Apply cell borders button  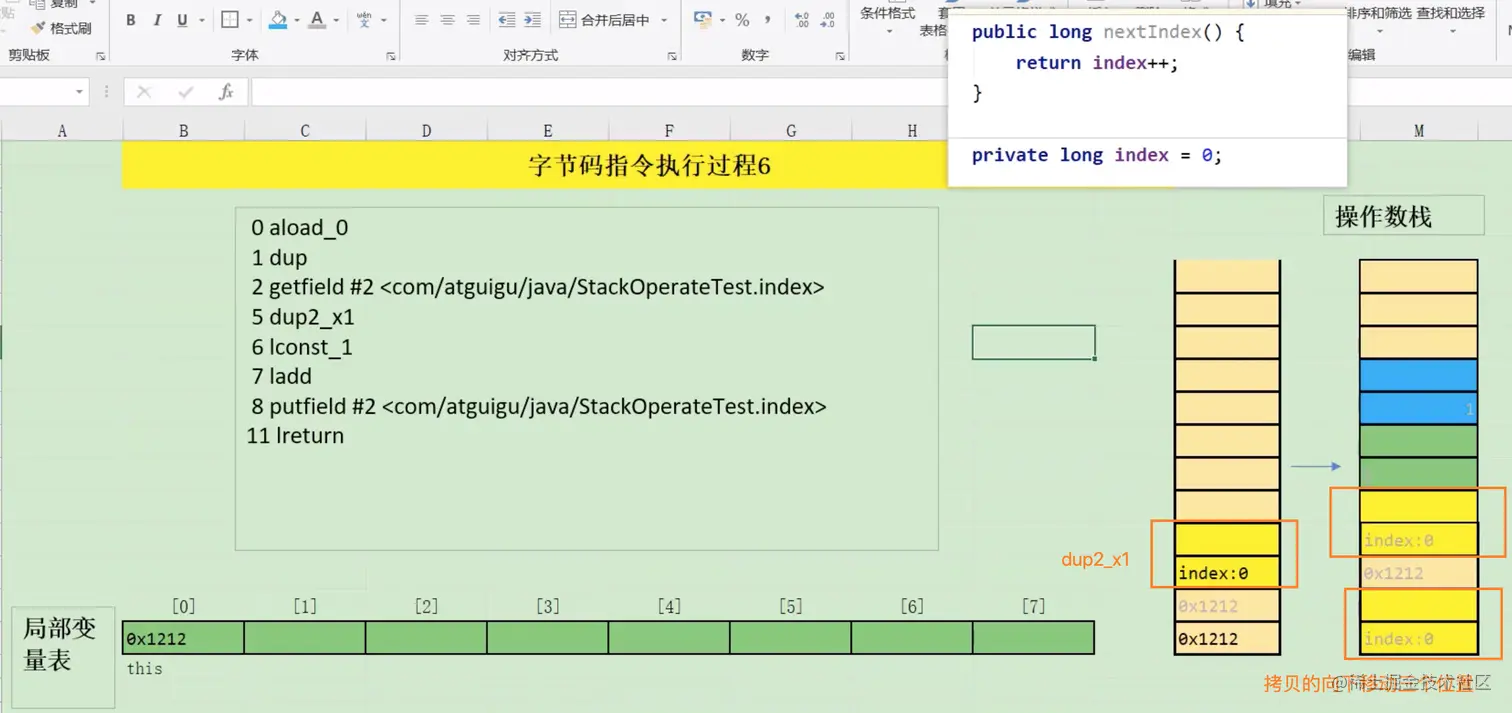(230, 20)
